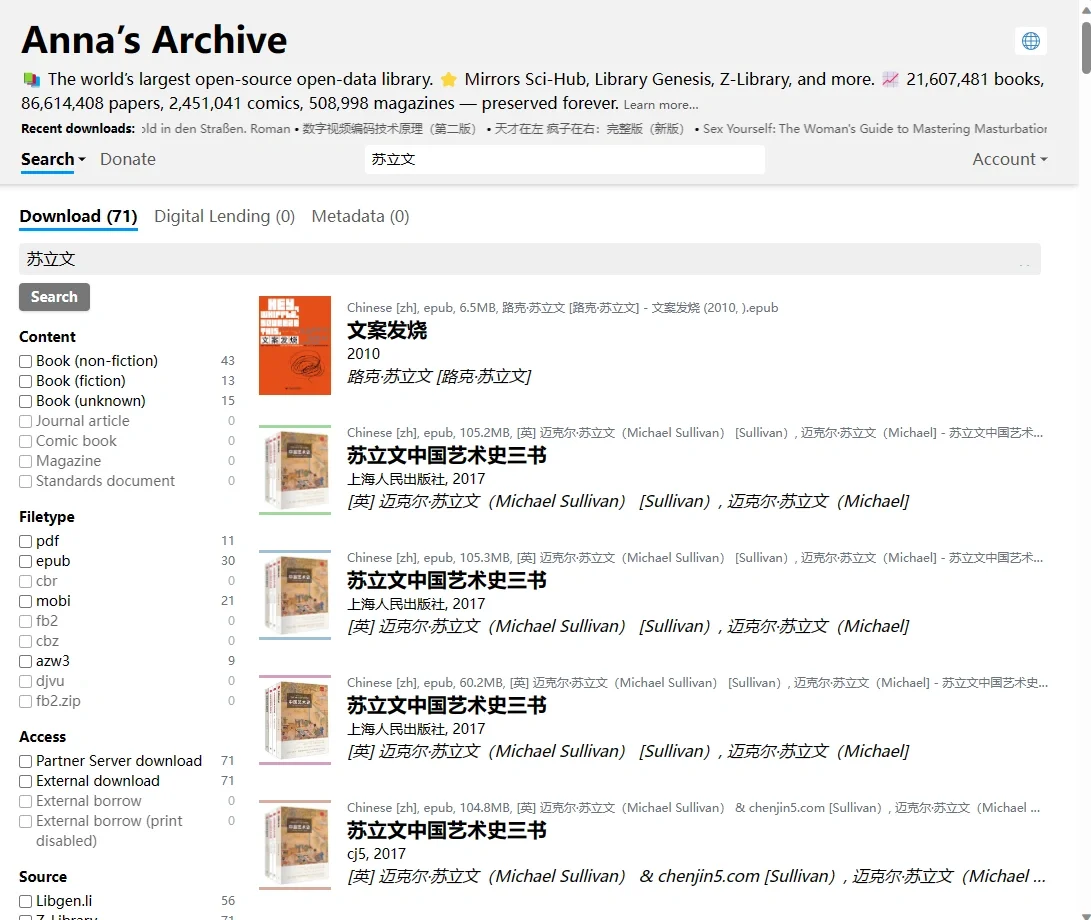Tick the fb2.zip filetype checkbox

pyautogui.click(x=26, y=701)
